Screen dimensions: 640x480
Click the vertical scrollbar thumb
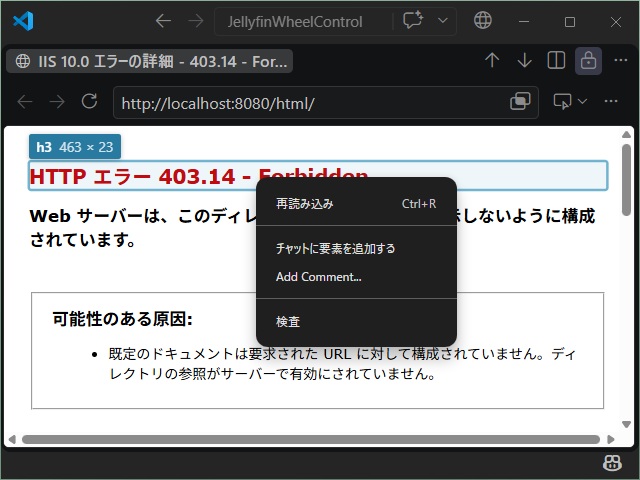tap(627, 179)
